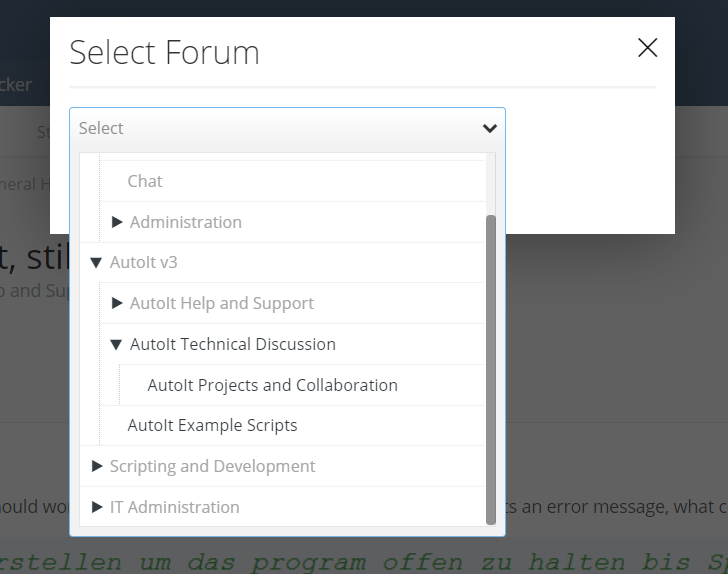Viewport: 728px width, 574px height.
Task: Expand the IT Administration category
Action: coord(97,507)
